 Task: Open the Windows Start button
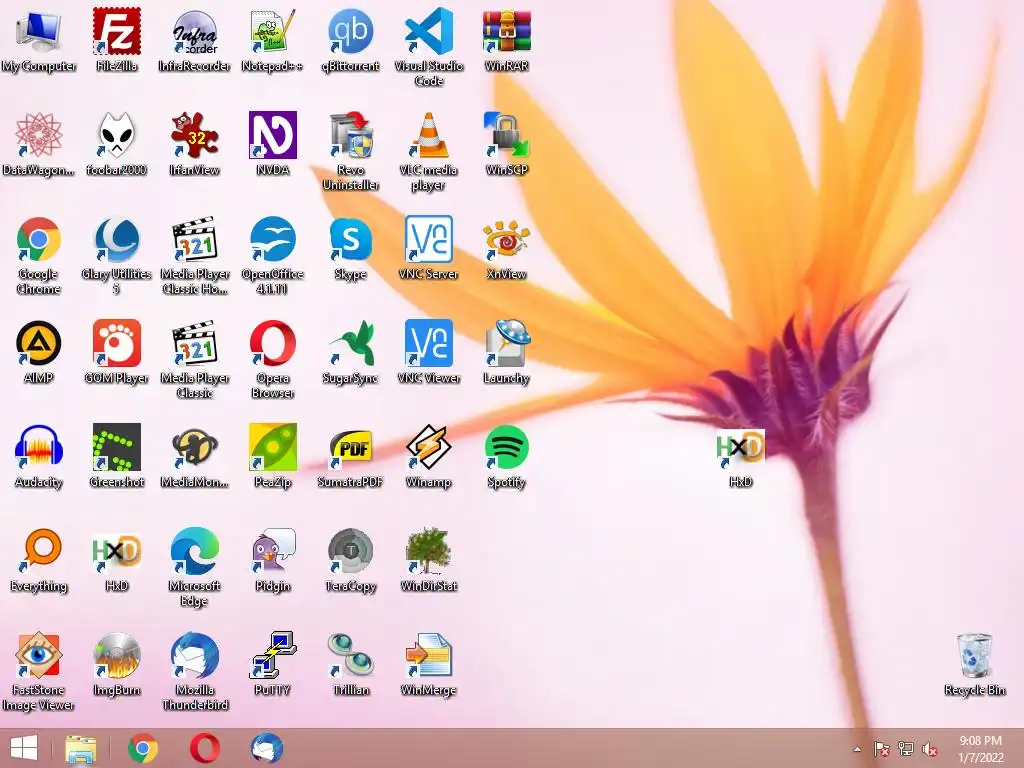point(24,748)
